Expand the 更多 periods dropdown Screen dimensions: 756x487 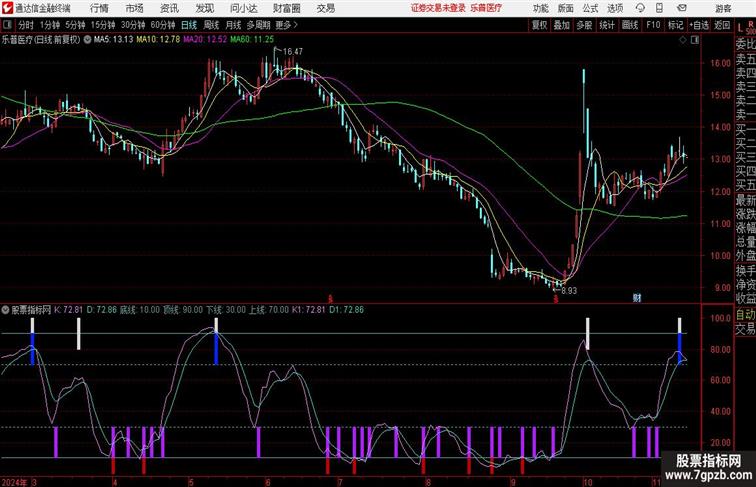click(x=287, y=24)
